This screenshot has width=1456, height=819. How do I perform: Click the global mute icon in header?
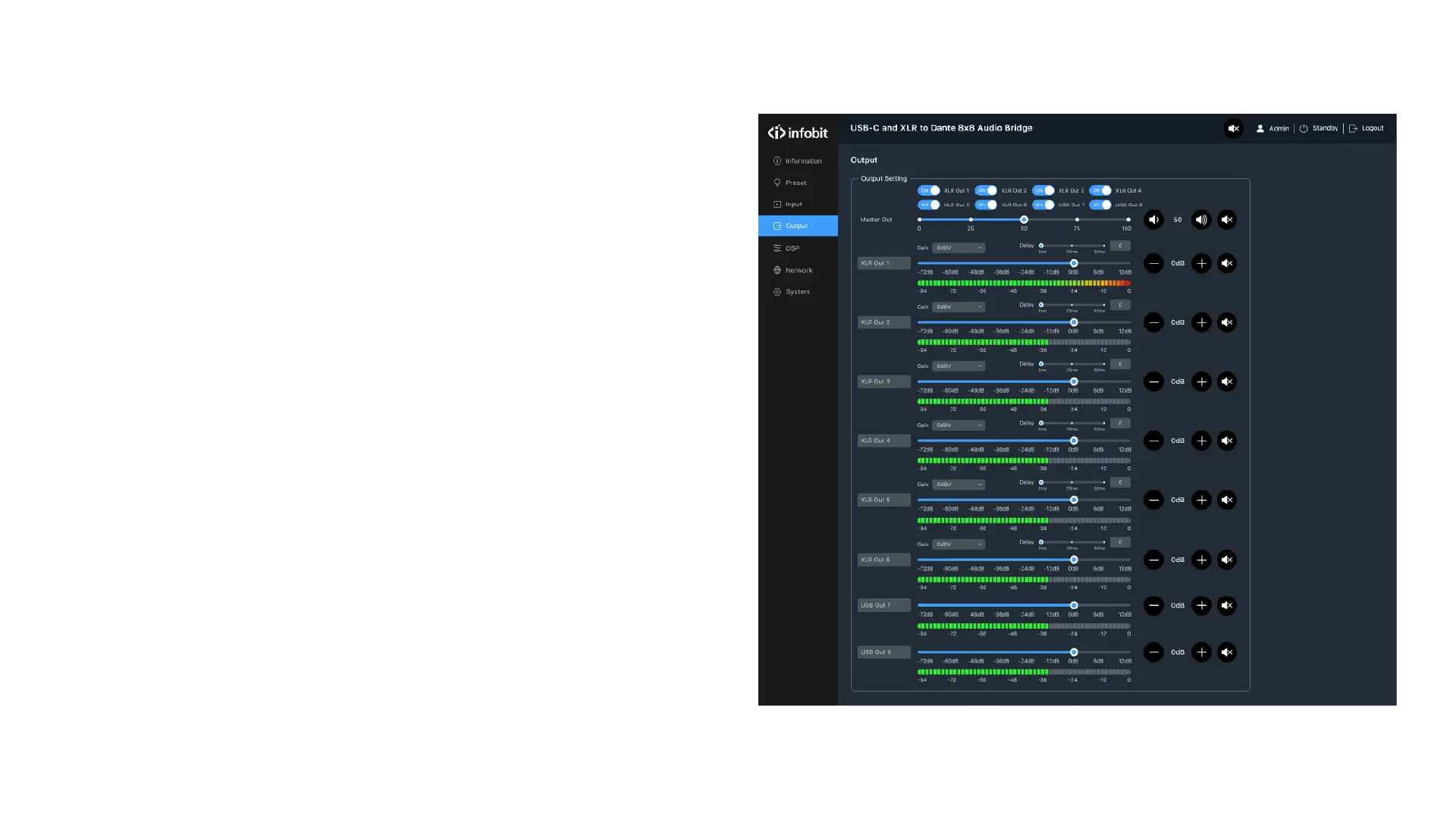click(x=1233, y=128)
